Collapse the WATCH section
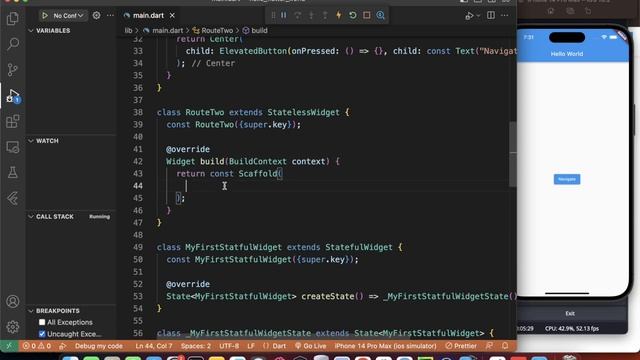 pos(47,141)
